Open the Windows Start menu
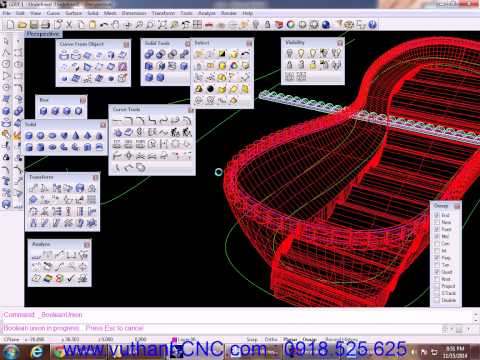 pyautogui.click(x=10, y=352)
